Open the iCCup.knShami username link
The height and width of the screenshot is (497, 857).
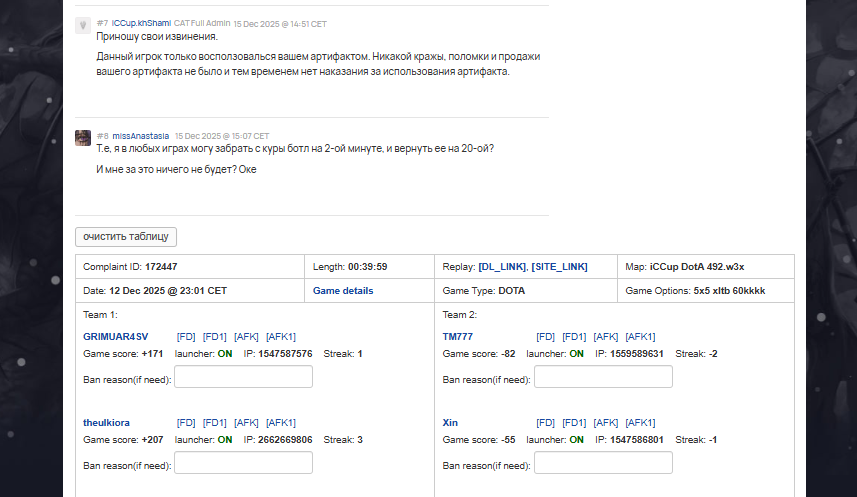[141, 23]
